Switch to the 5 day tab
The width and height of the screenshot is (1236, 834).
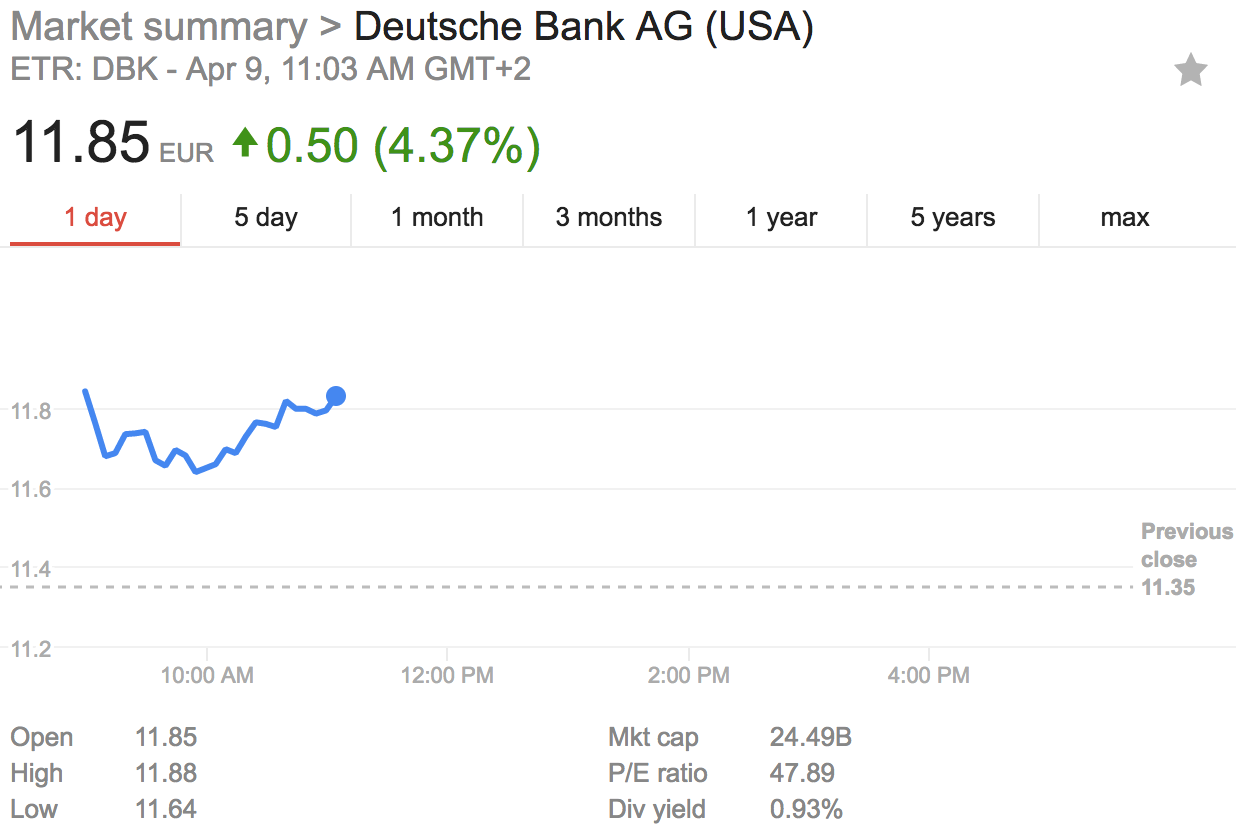pyautogui.click(x=266, y=218)
